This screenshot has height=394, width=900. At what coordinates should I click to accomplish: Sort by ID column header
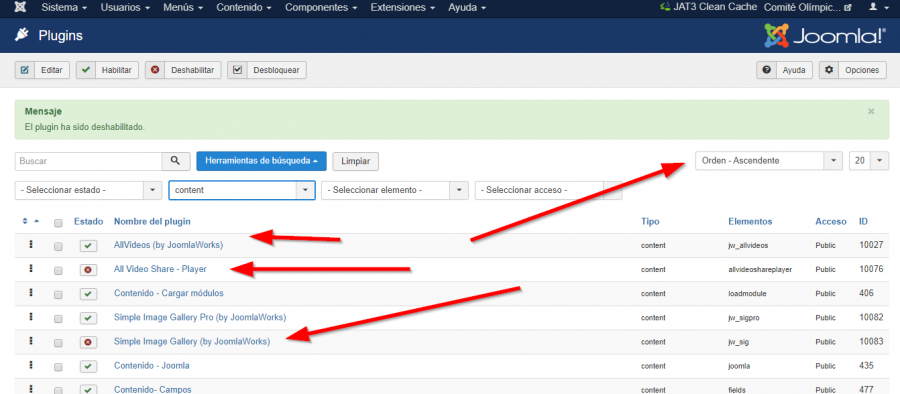(x=863, y=221)
